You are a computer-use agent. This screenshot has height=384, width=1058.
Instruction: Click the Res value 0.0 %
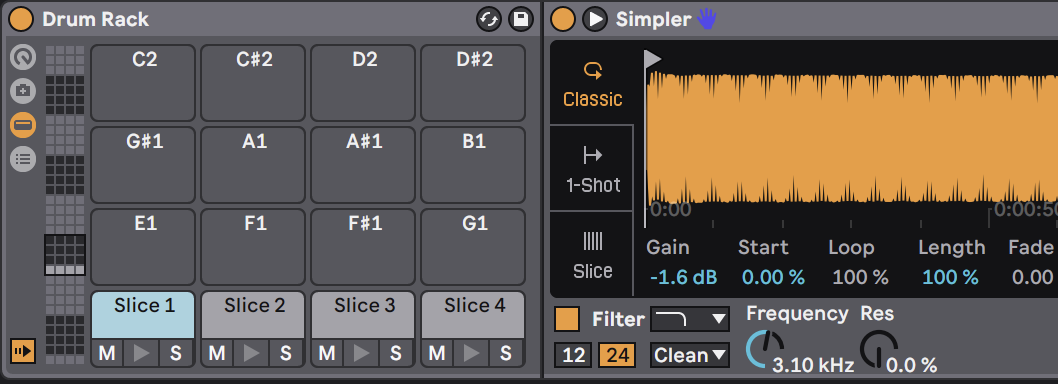tap(912, 366)
